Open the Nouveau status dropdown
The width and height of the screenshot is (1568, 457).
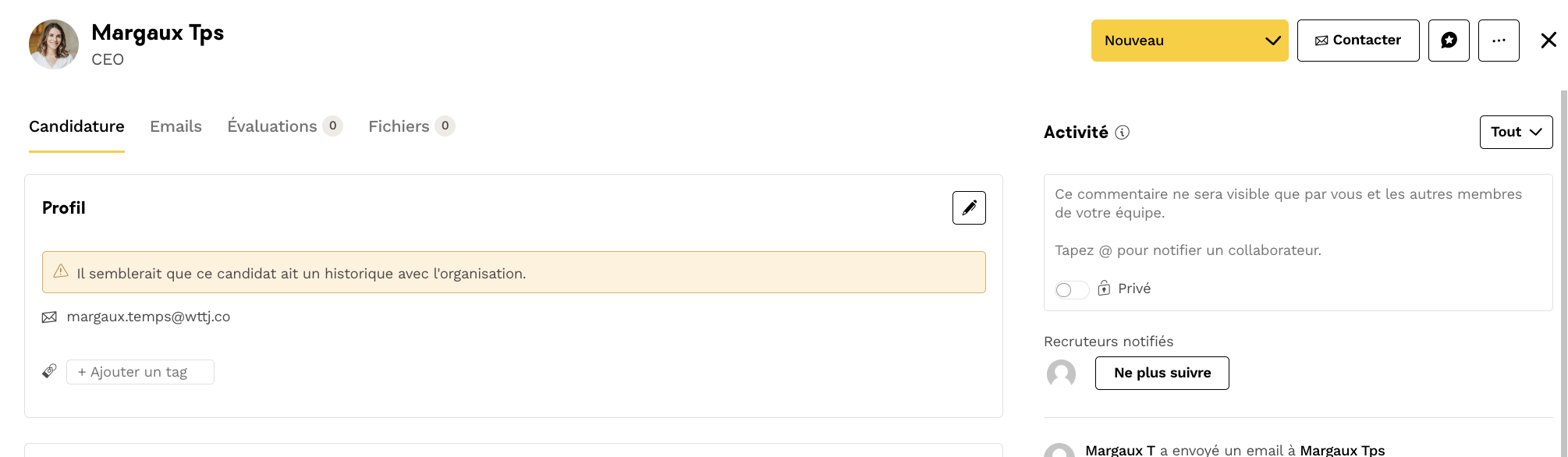point(1189,41)
